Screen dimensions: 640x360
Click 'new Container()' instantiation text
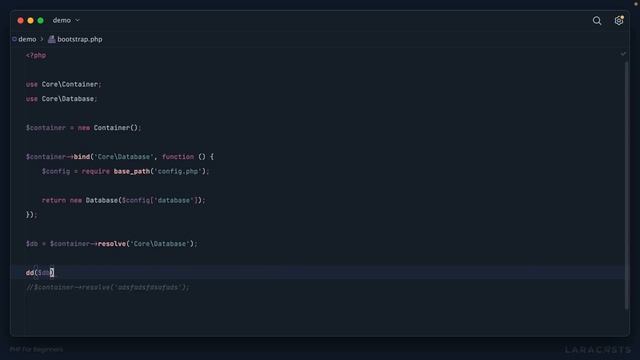pyautogui.click(x=109, y=128)
